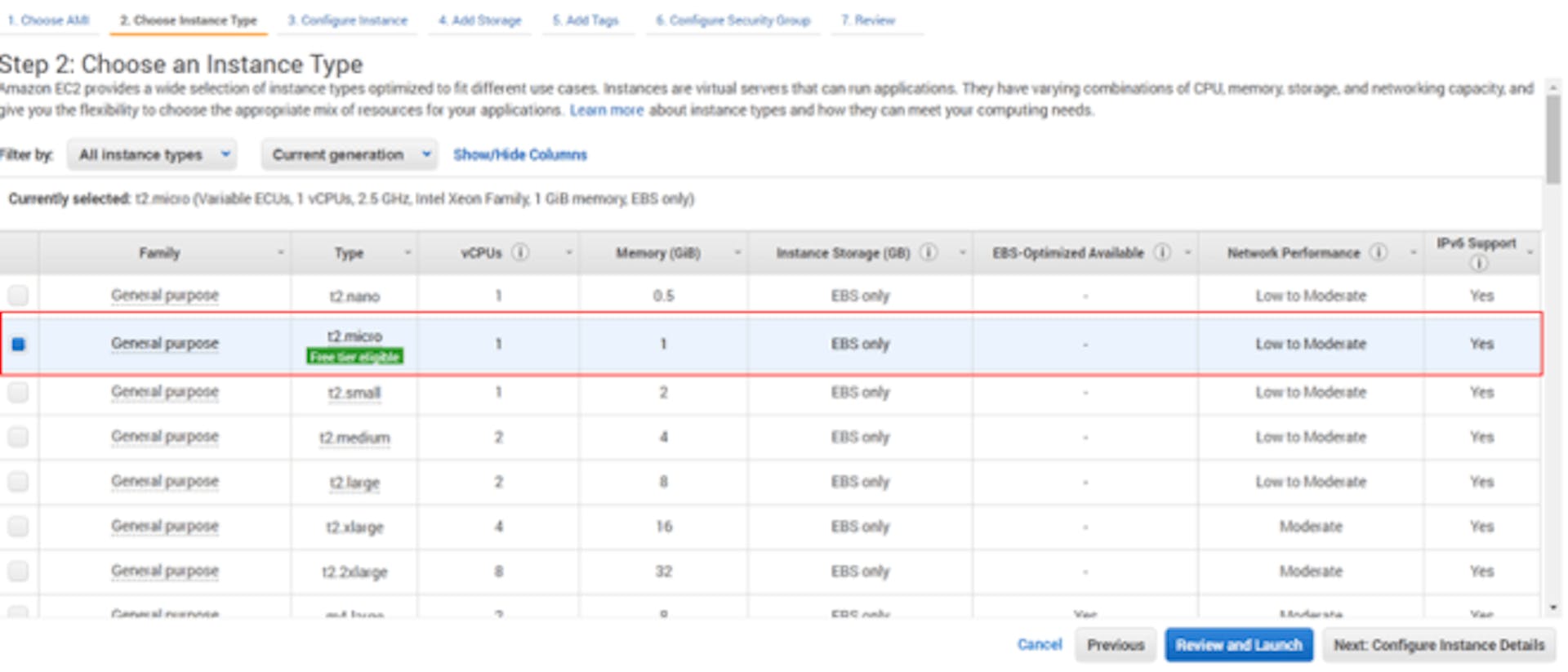Go to step 1 Choose AMI tab
The height and width of the screenshot is (672, 1568).
(48, 20)
